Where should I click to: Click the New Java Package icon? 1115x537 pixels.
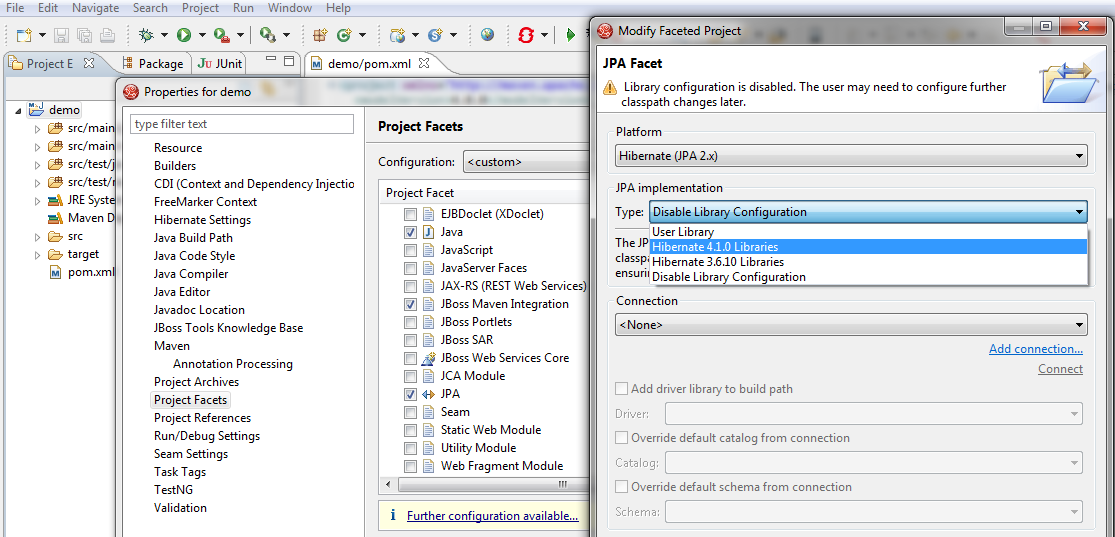tap(320, 34)
